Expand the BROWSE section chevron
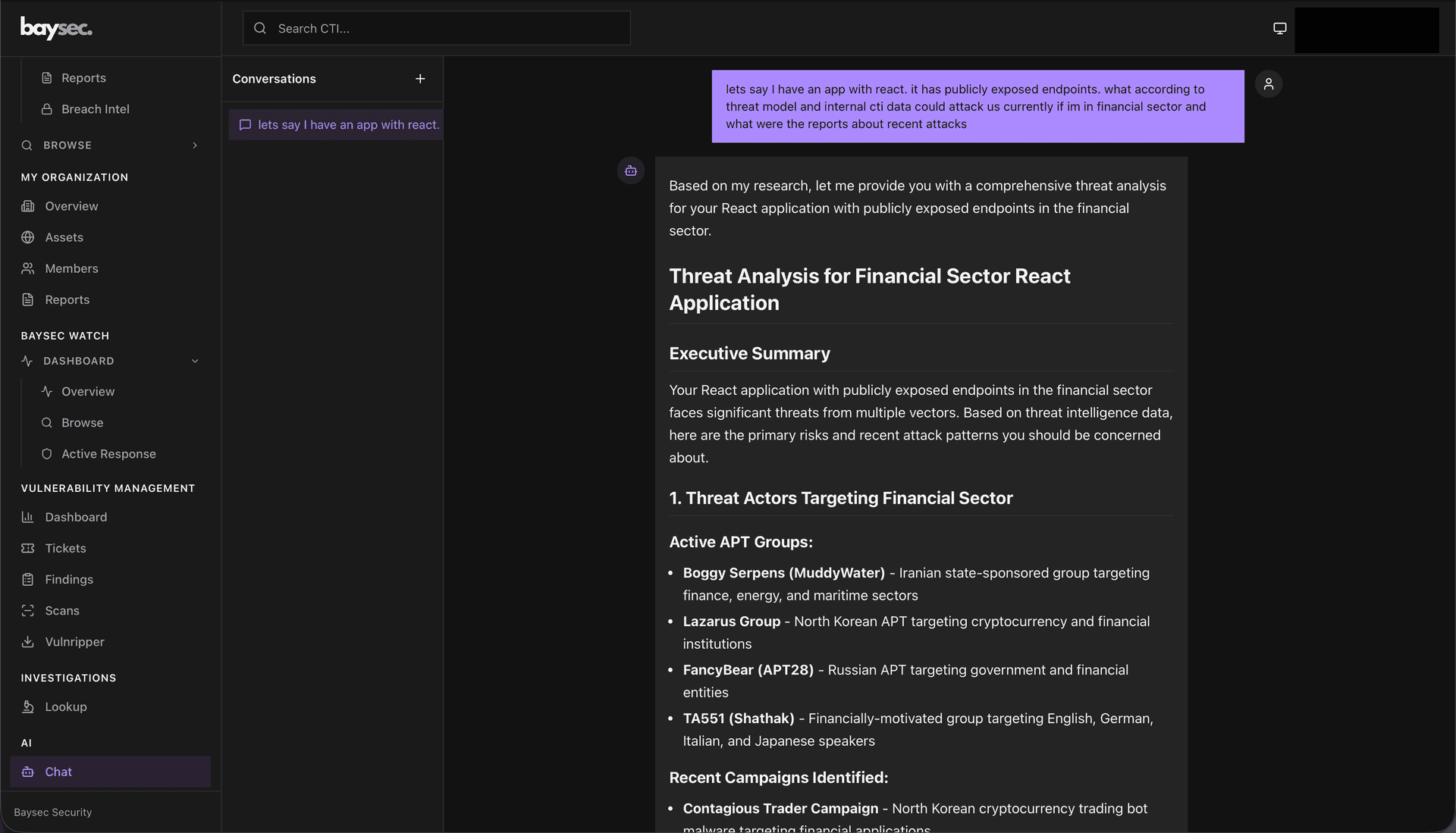The width and height of the screenshot is (1456, 833). pyautogui.click(x=195, y=146)
